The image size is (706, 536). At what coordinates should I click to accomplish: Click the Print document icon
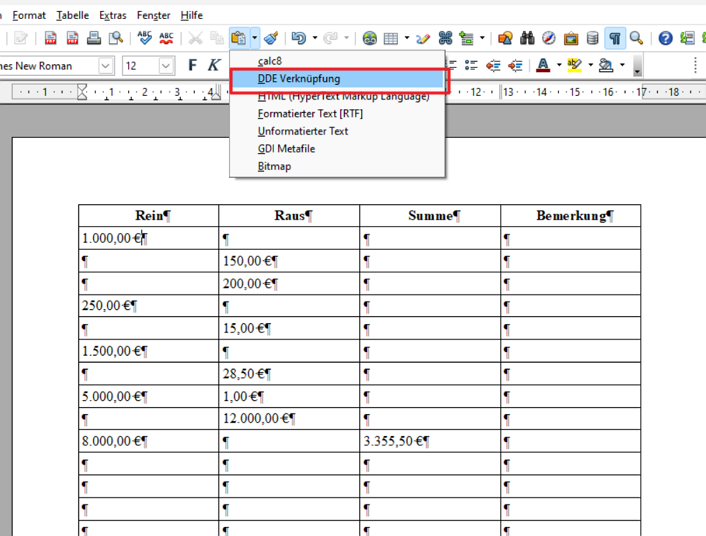point(94,38)
